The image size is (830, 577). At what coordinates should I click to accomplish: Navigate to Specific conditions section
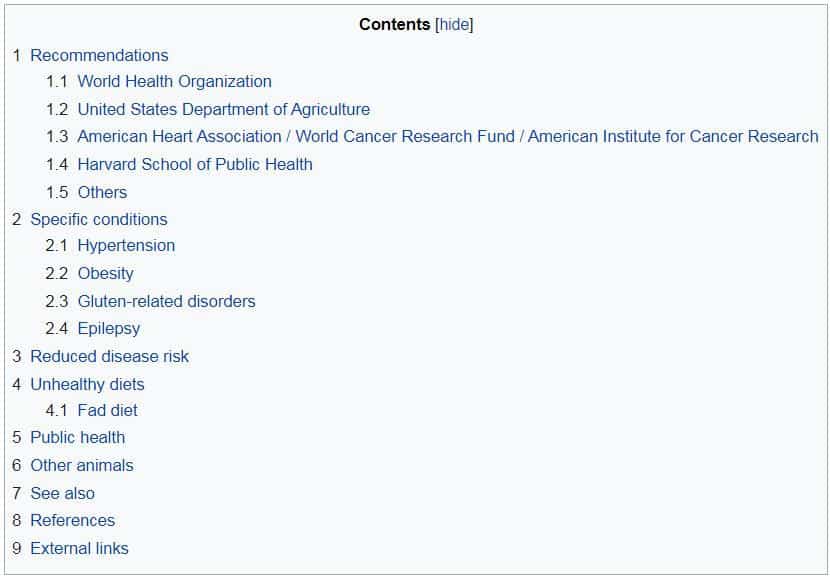click(98, 219)
